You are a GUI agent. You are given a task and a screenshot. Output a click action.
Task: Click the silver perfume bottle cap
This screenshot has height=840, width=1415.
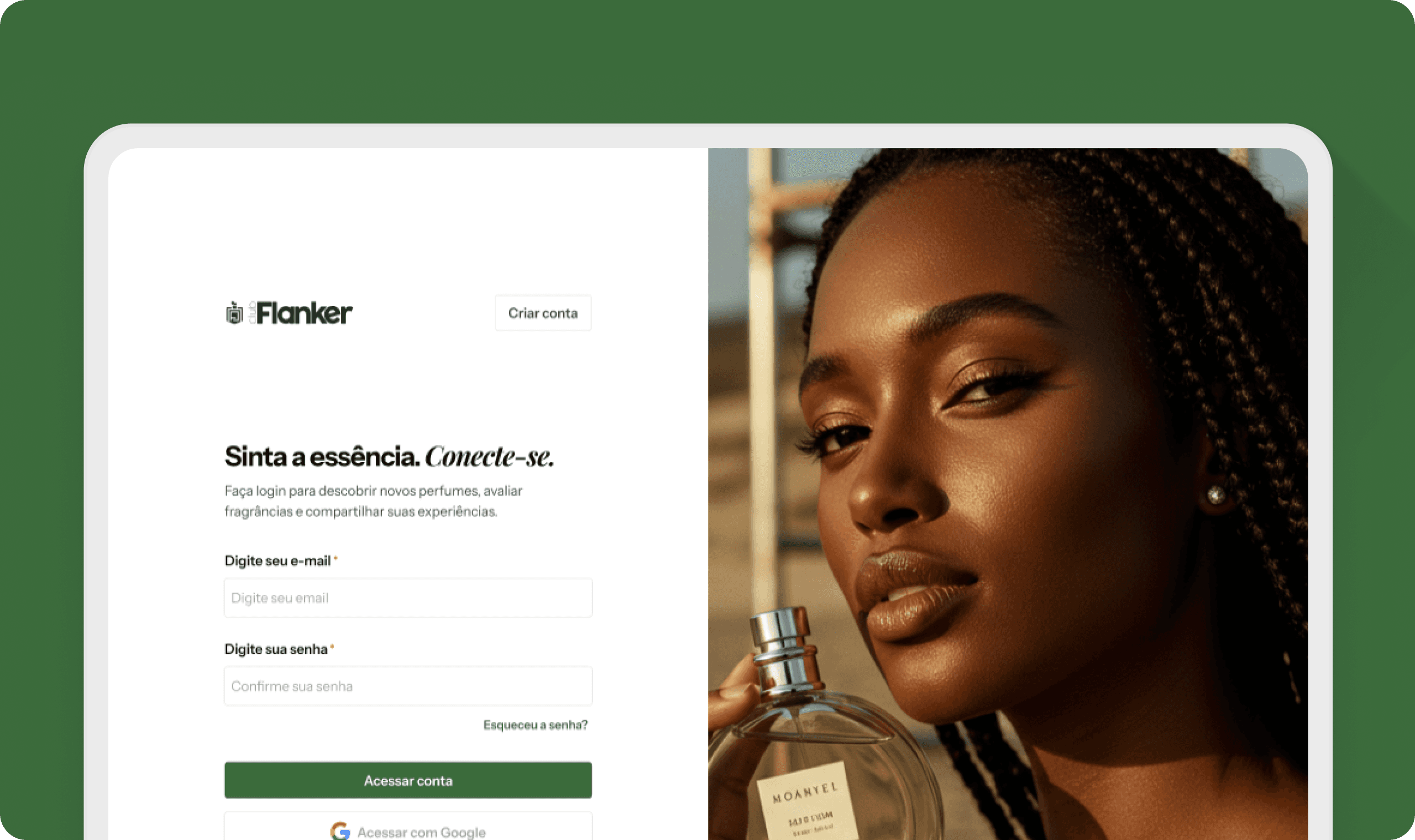(x=782, y=651)
